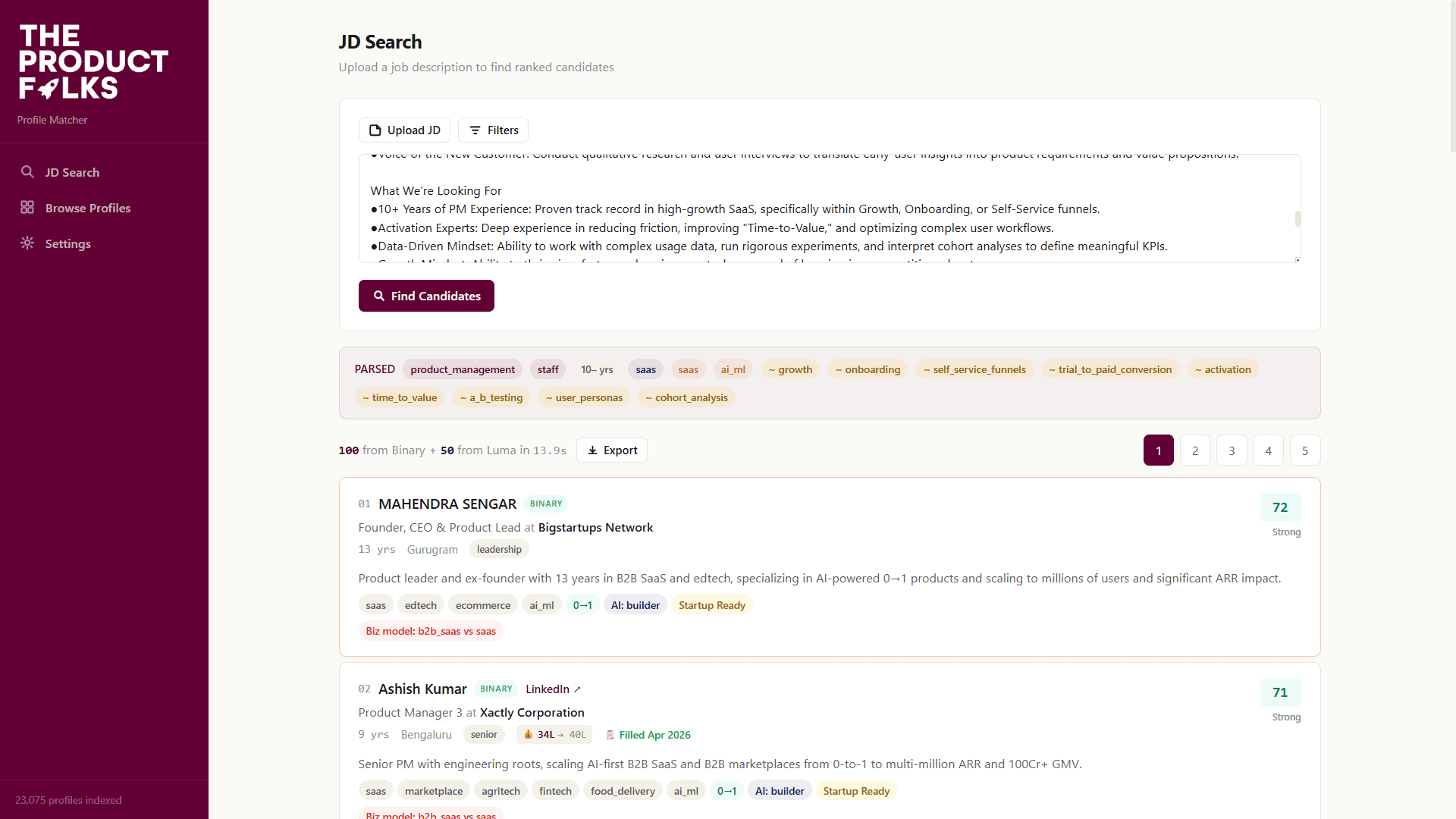Click Xactly Corporation company name

[532, 712]
